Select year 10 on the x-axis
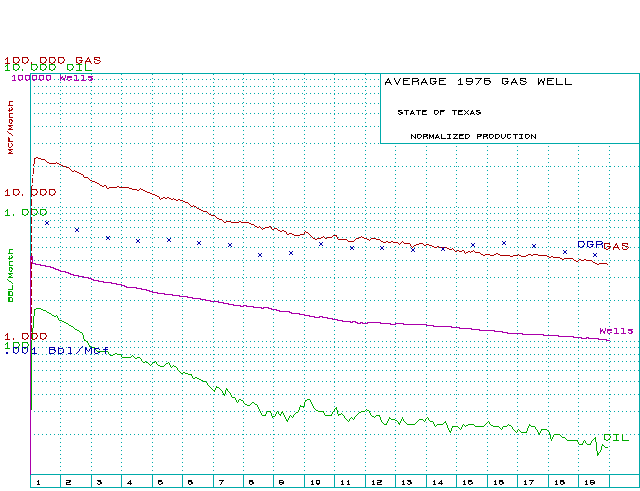The image size is (640, 491). (314, 482)
